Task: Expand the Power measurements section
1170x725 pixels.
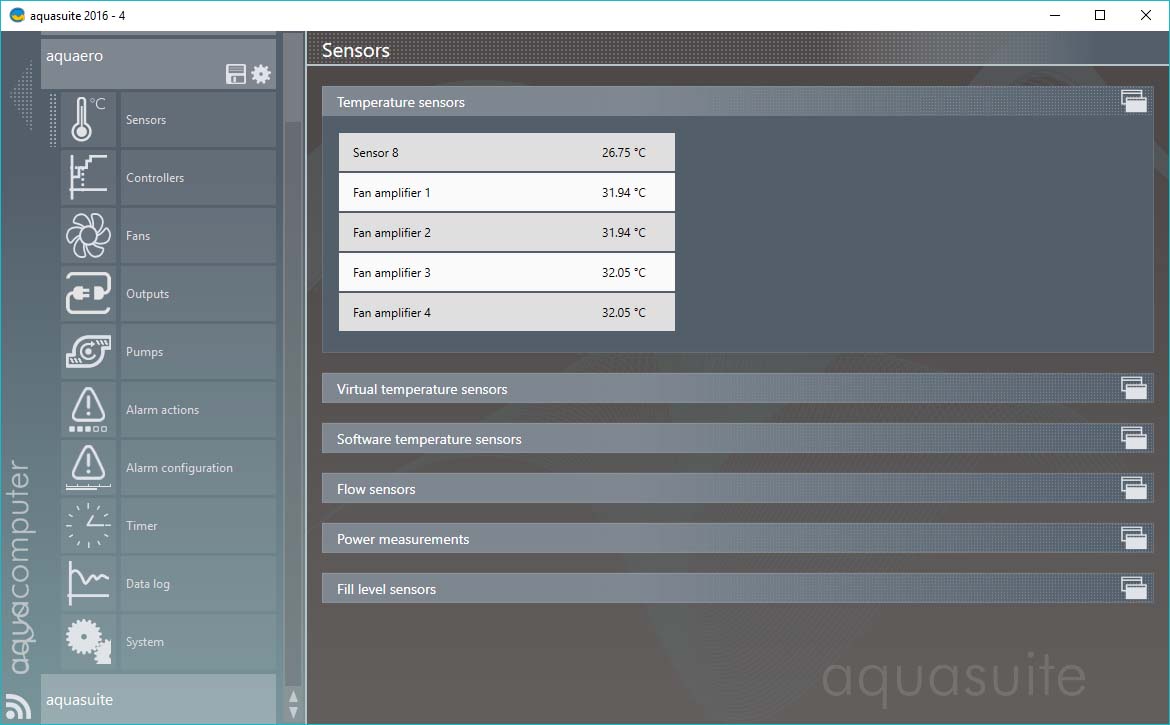Action: [x=403, y=539]
